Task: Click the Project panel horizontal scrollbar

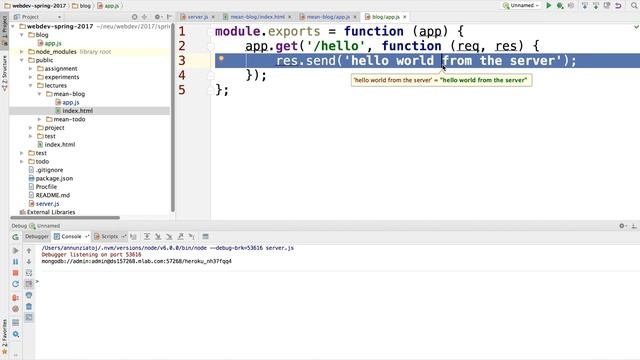Action: click(65, 218)
